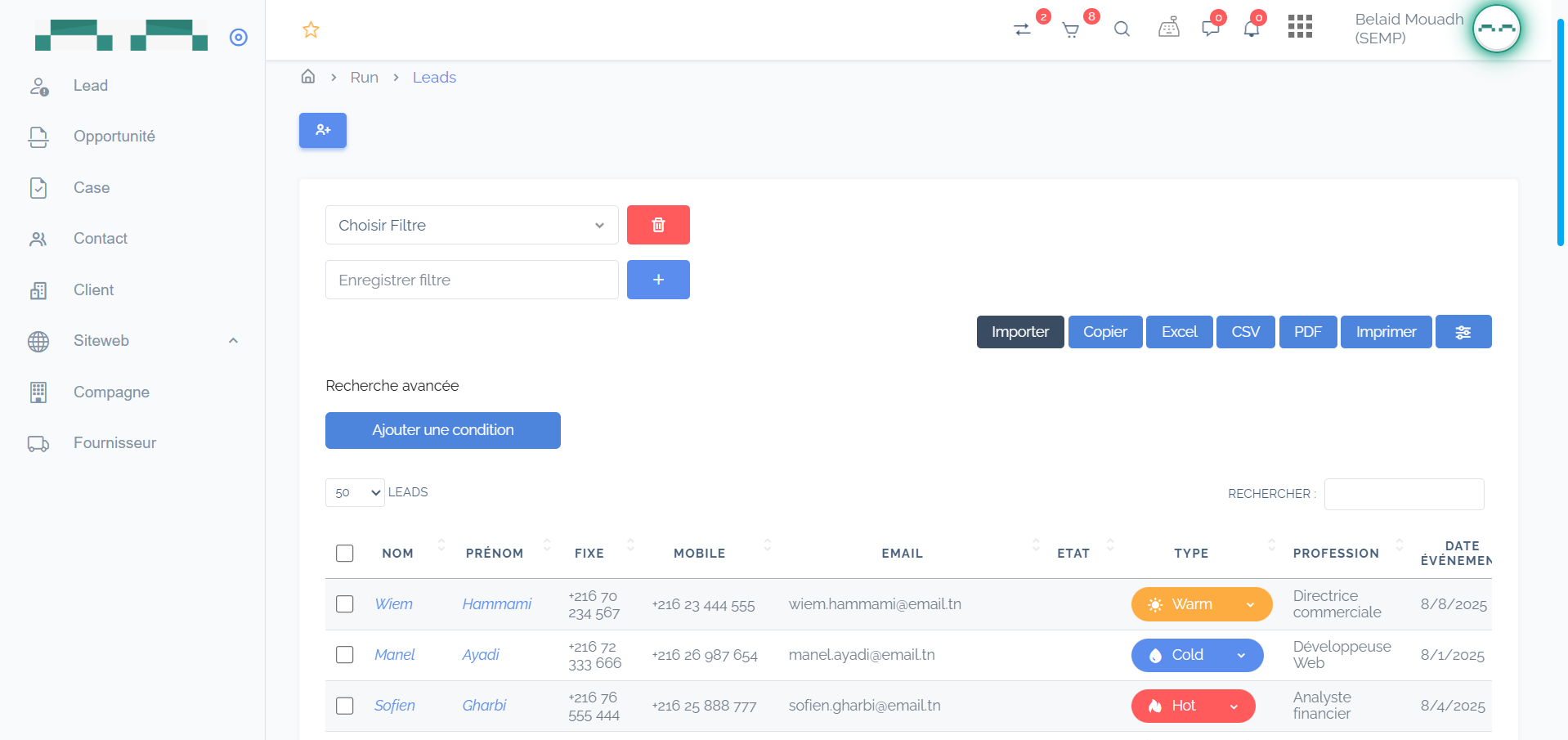This screenshot has width=1568, height=740.
Task: Export with the Excel button
Action: point(1180,332)
